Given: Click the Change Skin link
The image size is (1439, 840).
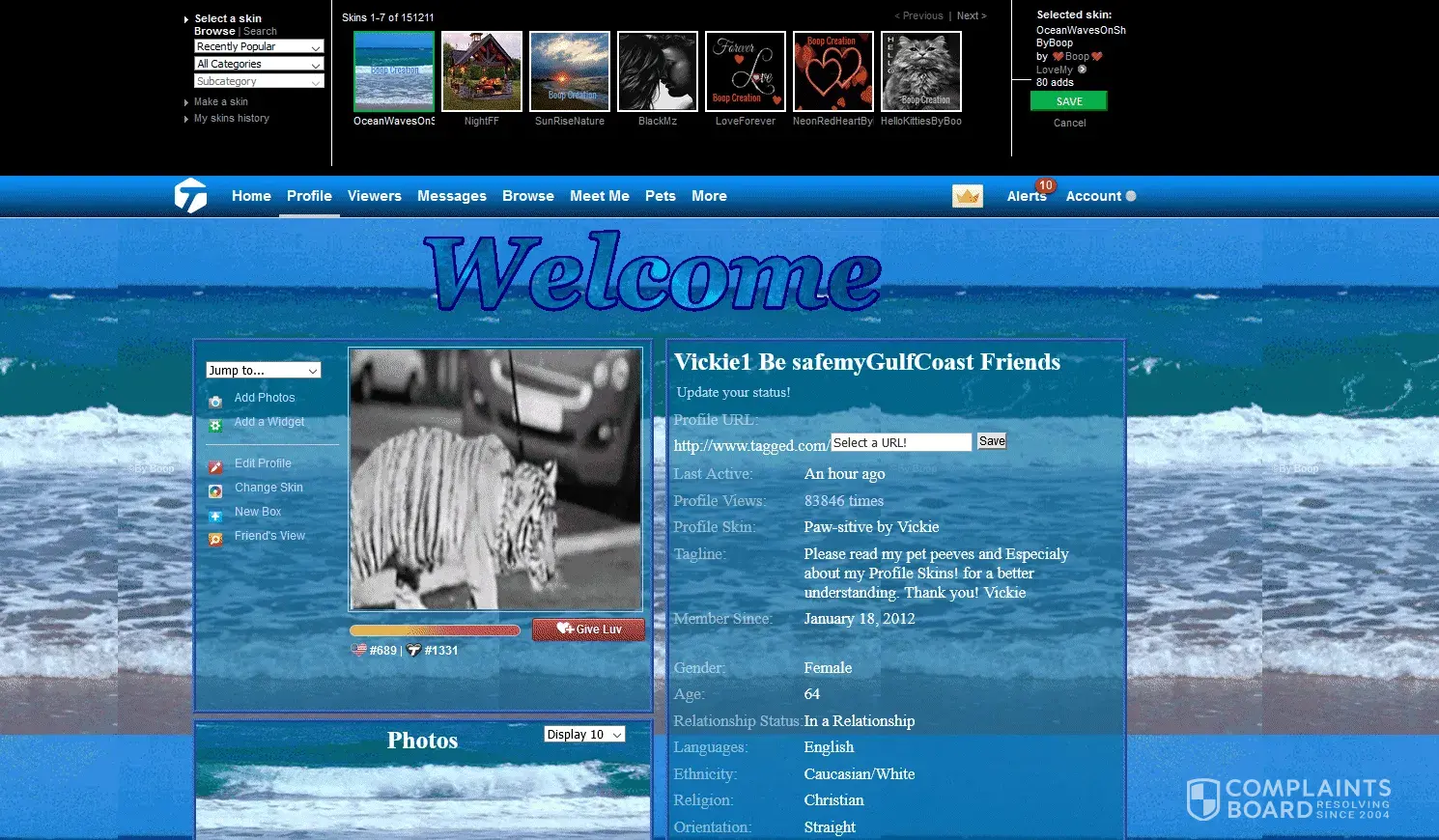Looking at the screenshot, I should pos(268,488).
